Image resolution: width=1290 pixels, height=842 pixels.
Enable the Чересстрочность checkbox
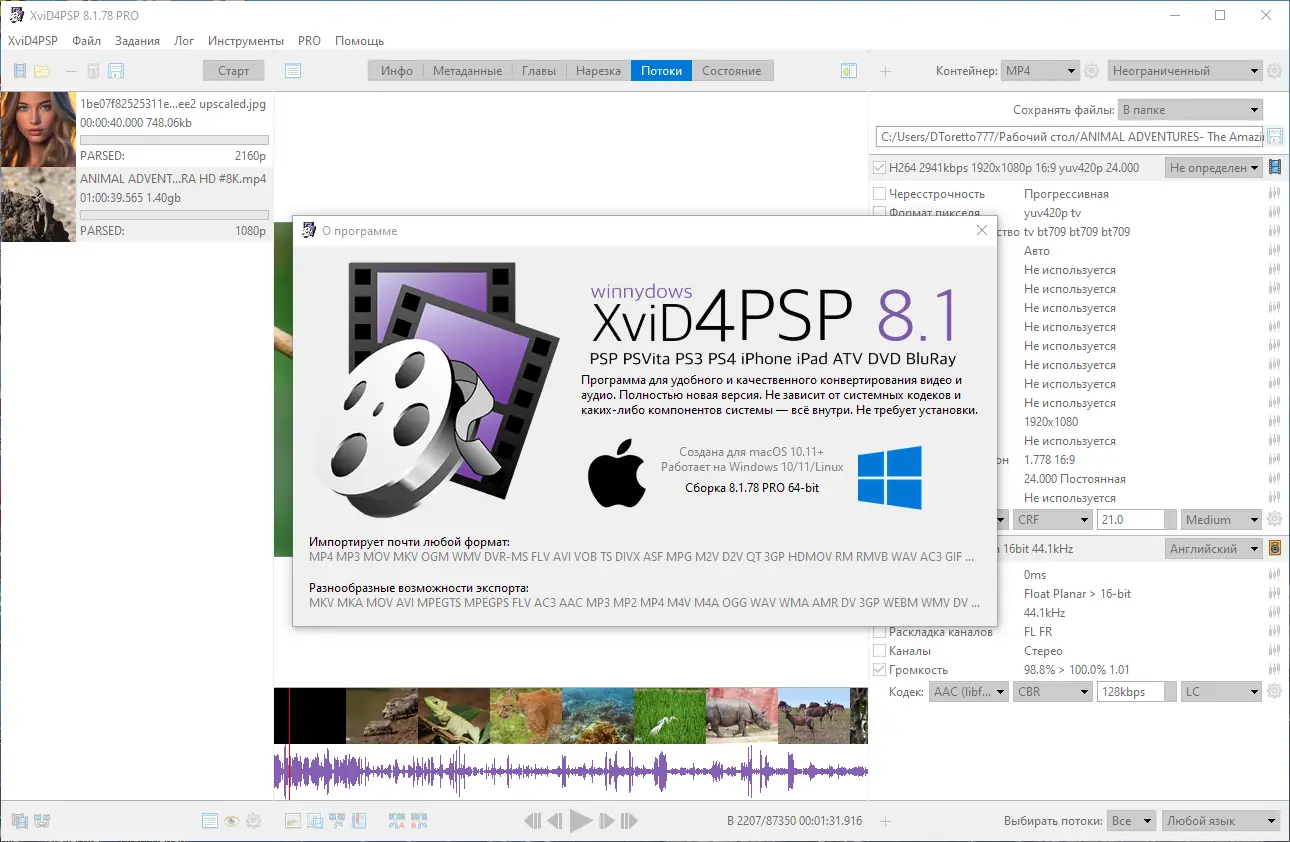(x=879, y=194)
